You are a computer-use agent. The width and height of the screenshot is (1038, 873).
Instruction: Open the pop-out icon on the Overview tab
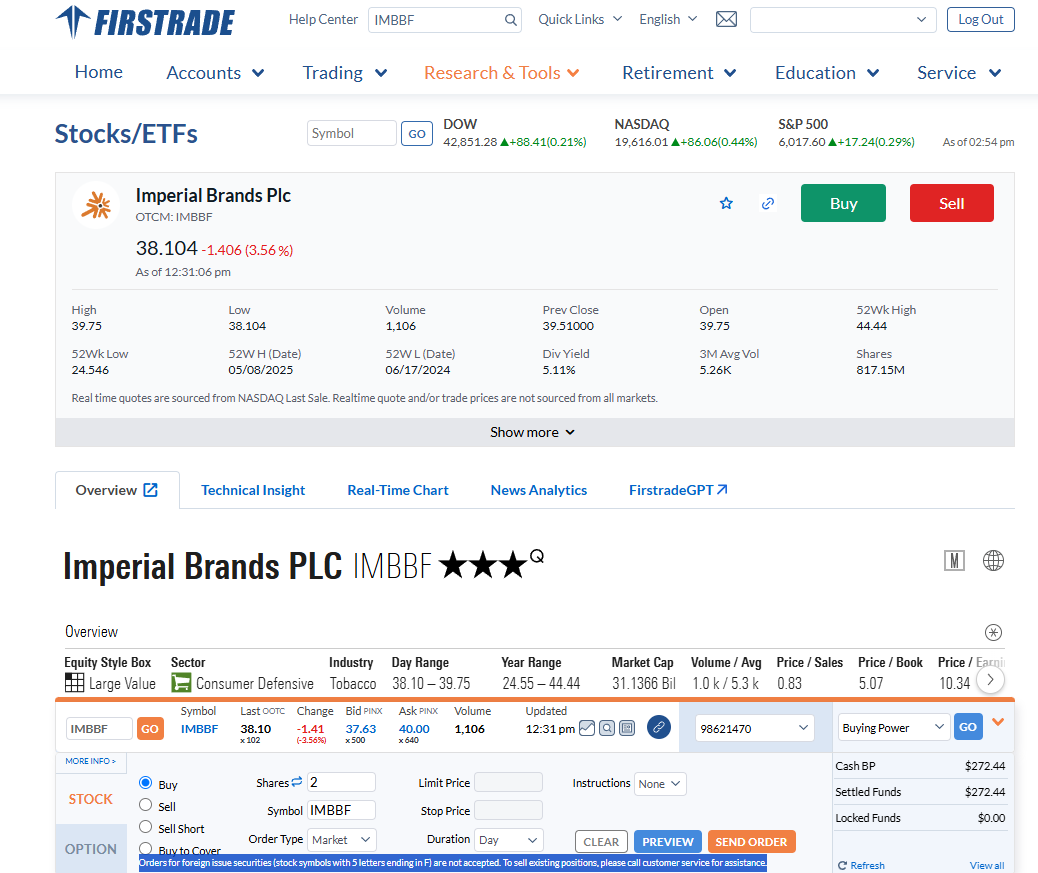[x=151, y=490]
